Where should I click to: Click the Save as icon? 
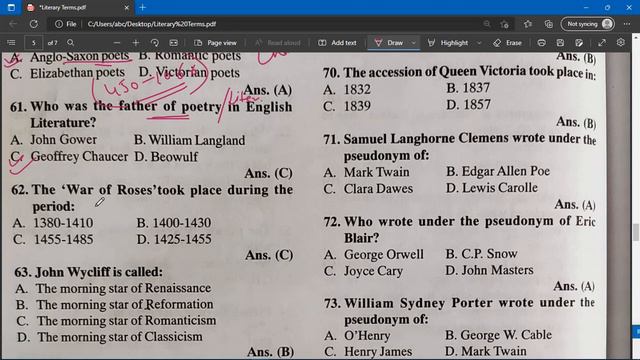point(579,42)
